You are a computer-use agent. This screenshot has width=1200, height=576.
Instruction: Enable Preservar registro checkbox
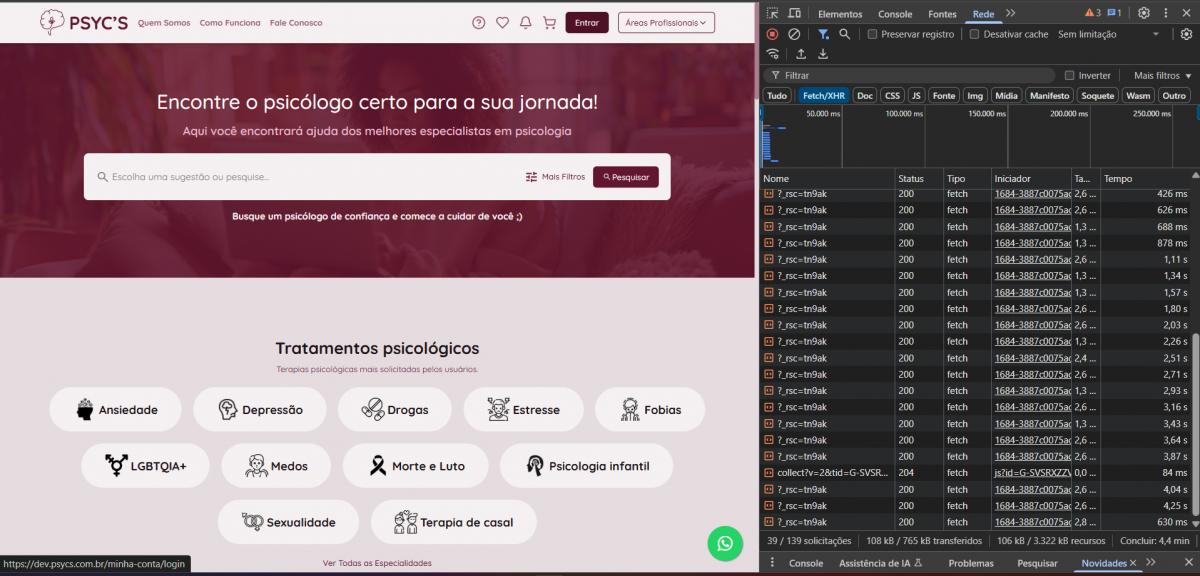pyautogui.click(x=873, y=34)
